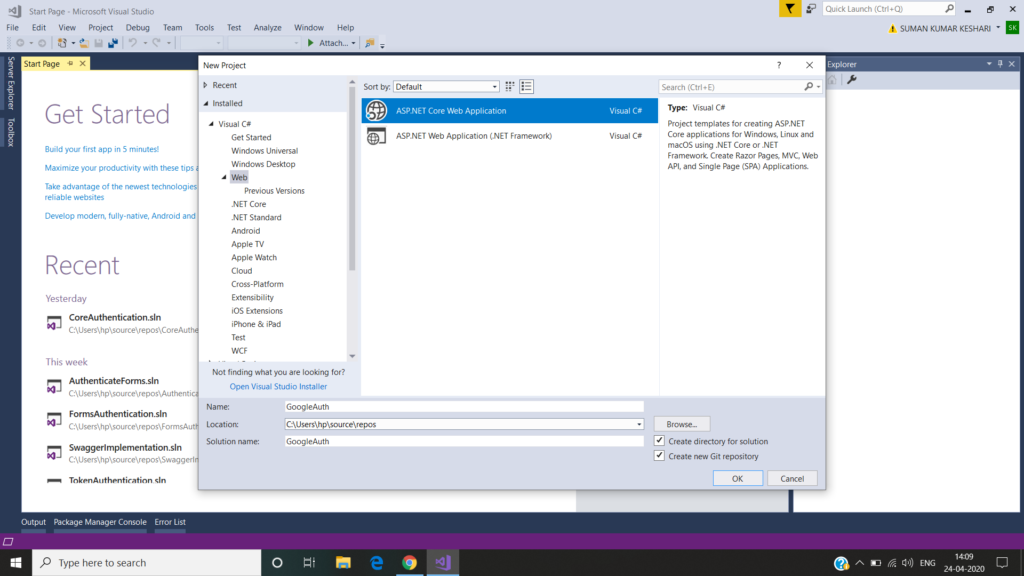Click the Explorer panel wrench properties icon
1024x576 pixels.
pyautogui.click(x=852, y=80)
